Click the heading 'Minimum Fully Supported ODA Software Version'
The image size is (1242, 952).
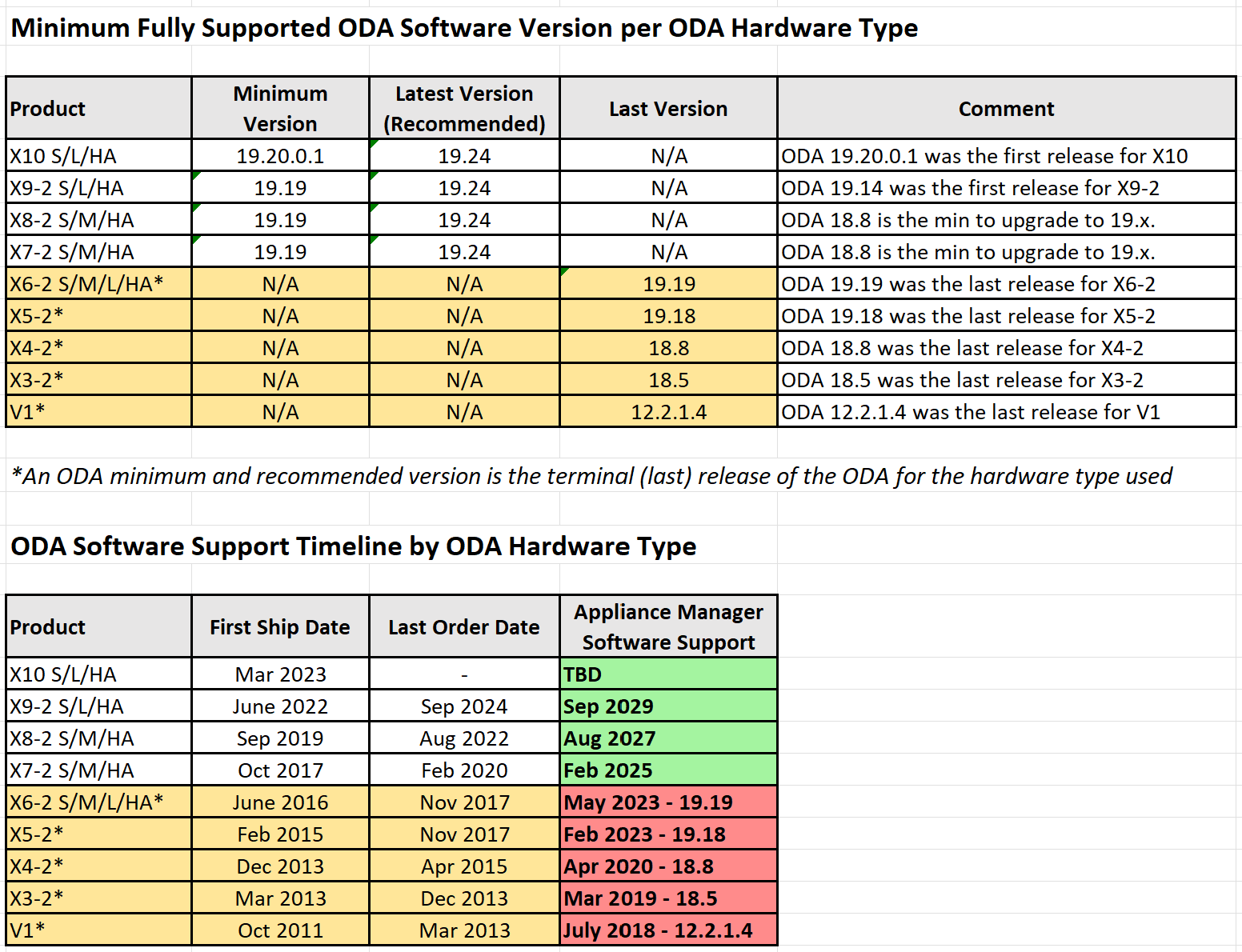pyautogui.click(x=464, y=28)
